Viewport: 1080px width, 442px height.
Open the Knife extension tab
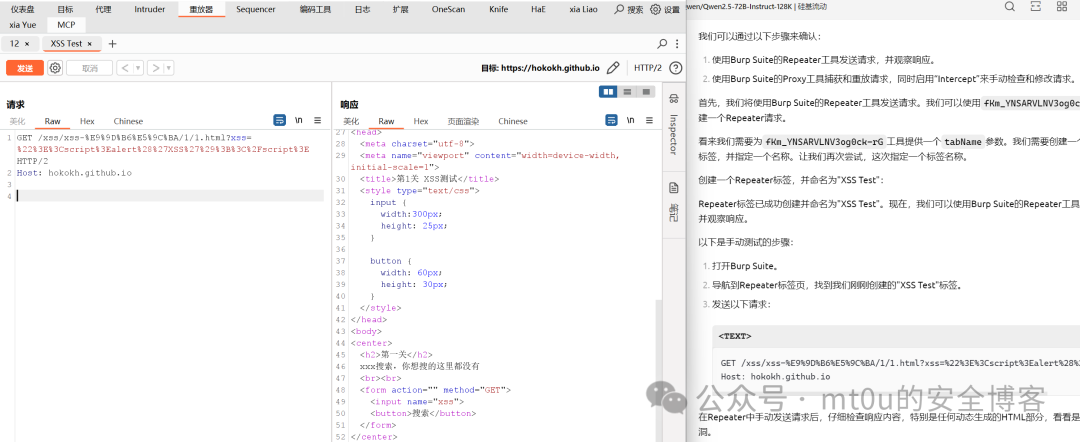[x=499, y=10]
